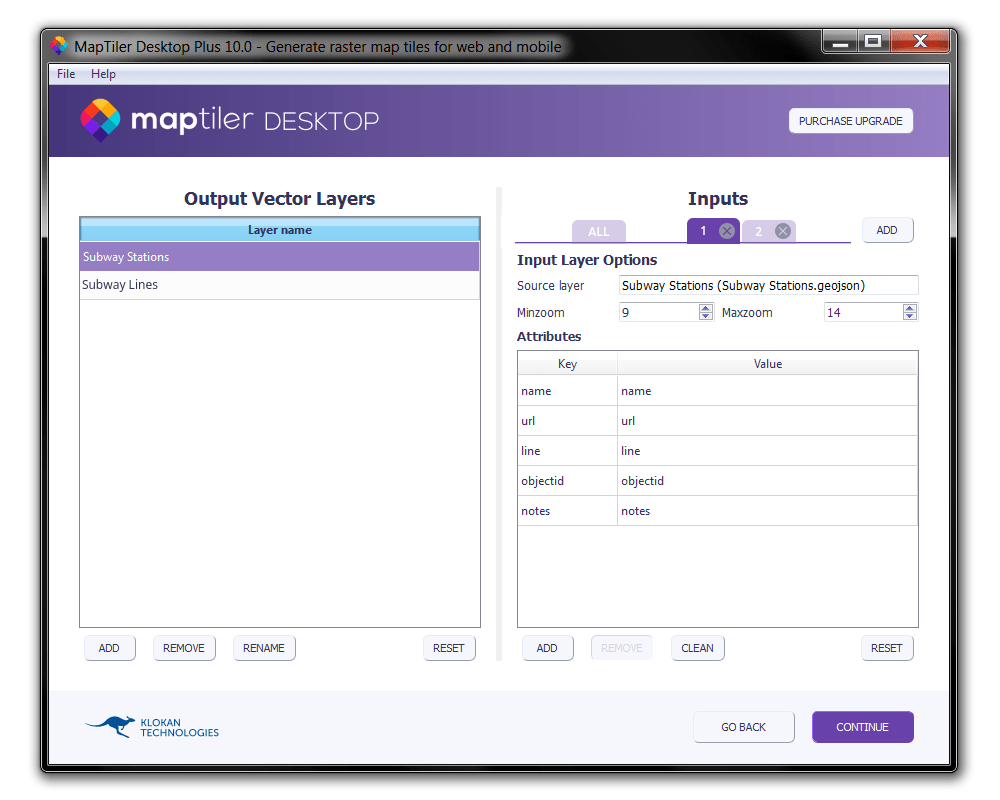Open the File menu
The image size is (1000, 800).
[65, 73]
